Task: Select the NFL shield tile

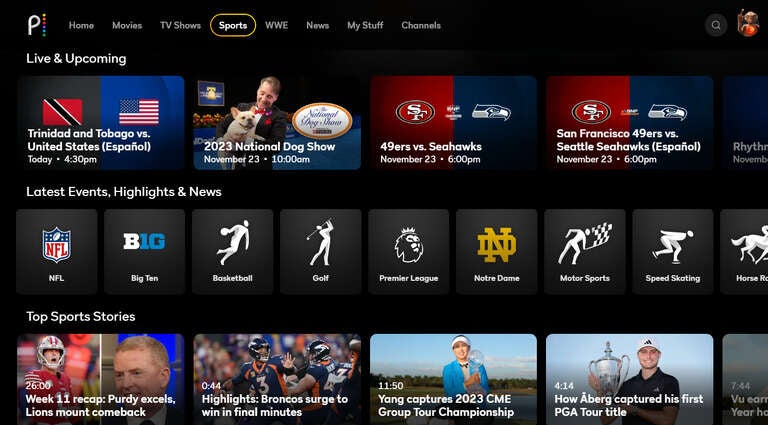Action: point(56,252)
